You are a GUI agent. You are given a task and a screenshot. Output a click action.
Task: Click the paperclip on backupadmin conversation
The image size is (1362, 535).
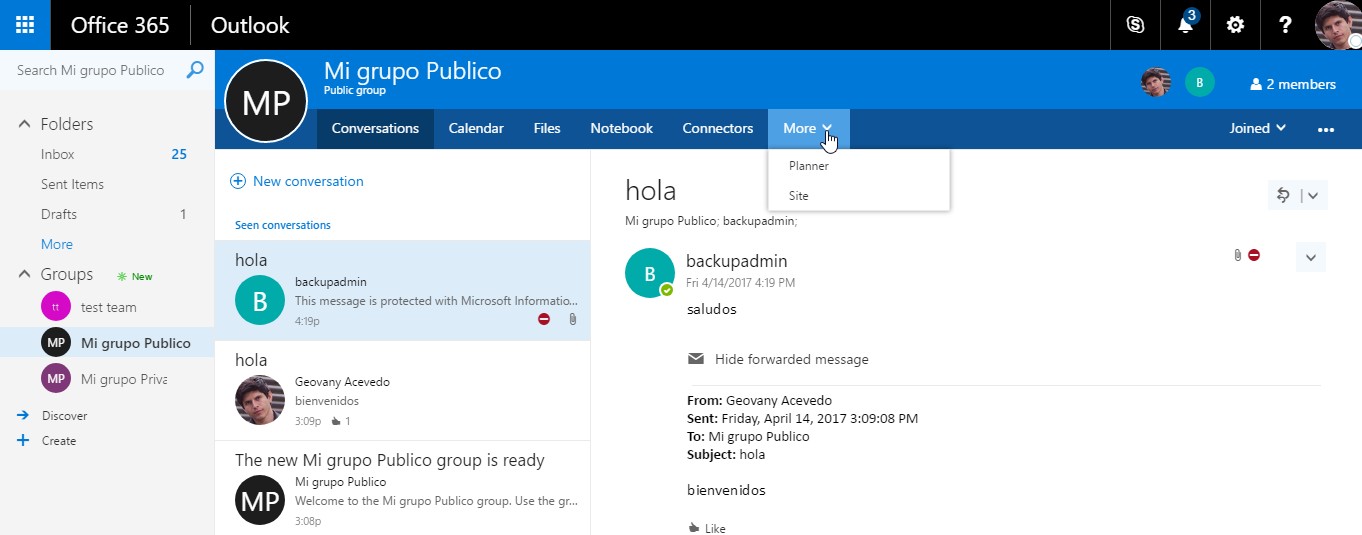click(x=573, y=319)
